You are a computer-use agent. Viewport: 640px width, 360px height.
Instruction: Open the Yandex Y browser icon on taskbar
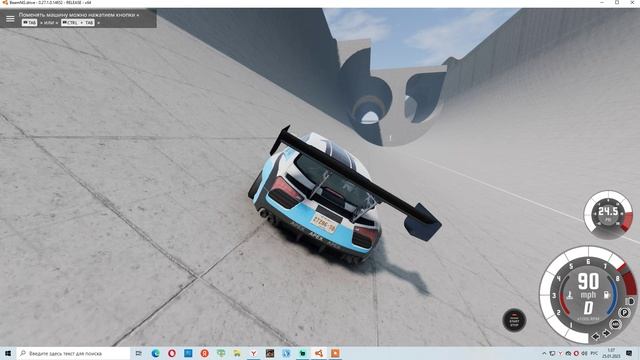(253, 353)
